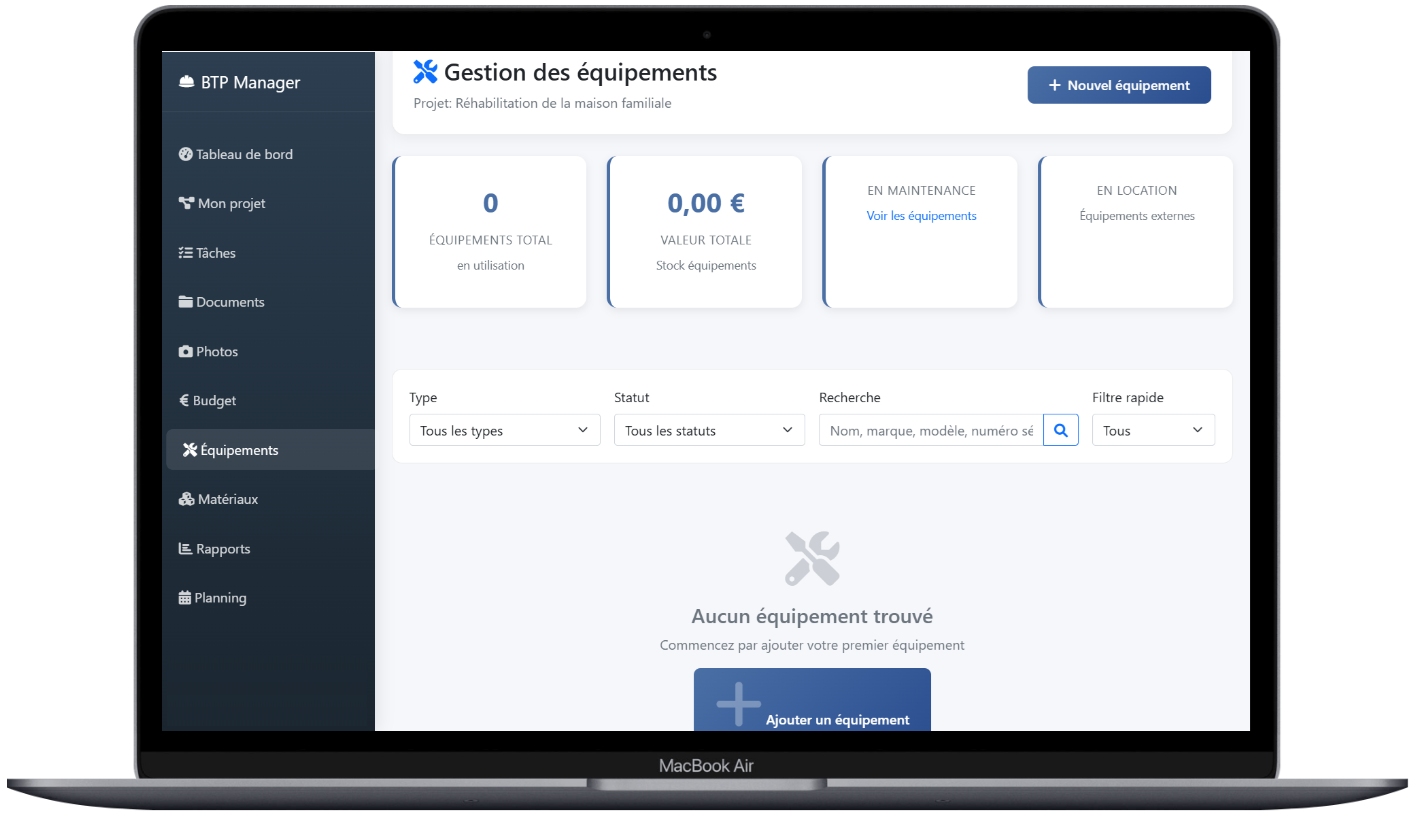1416x818 pixels.
Task: Expand the Tous les statuts dropdown
Action: 708,431
